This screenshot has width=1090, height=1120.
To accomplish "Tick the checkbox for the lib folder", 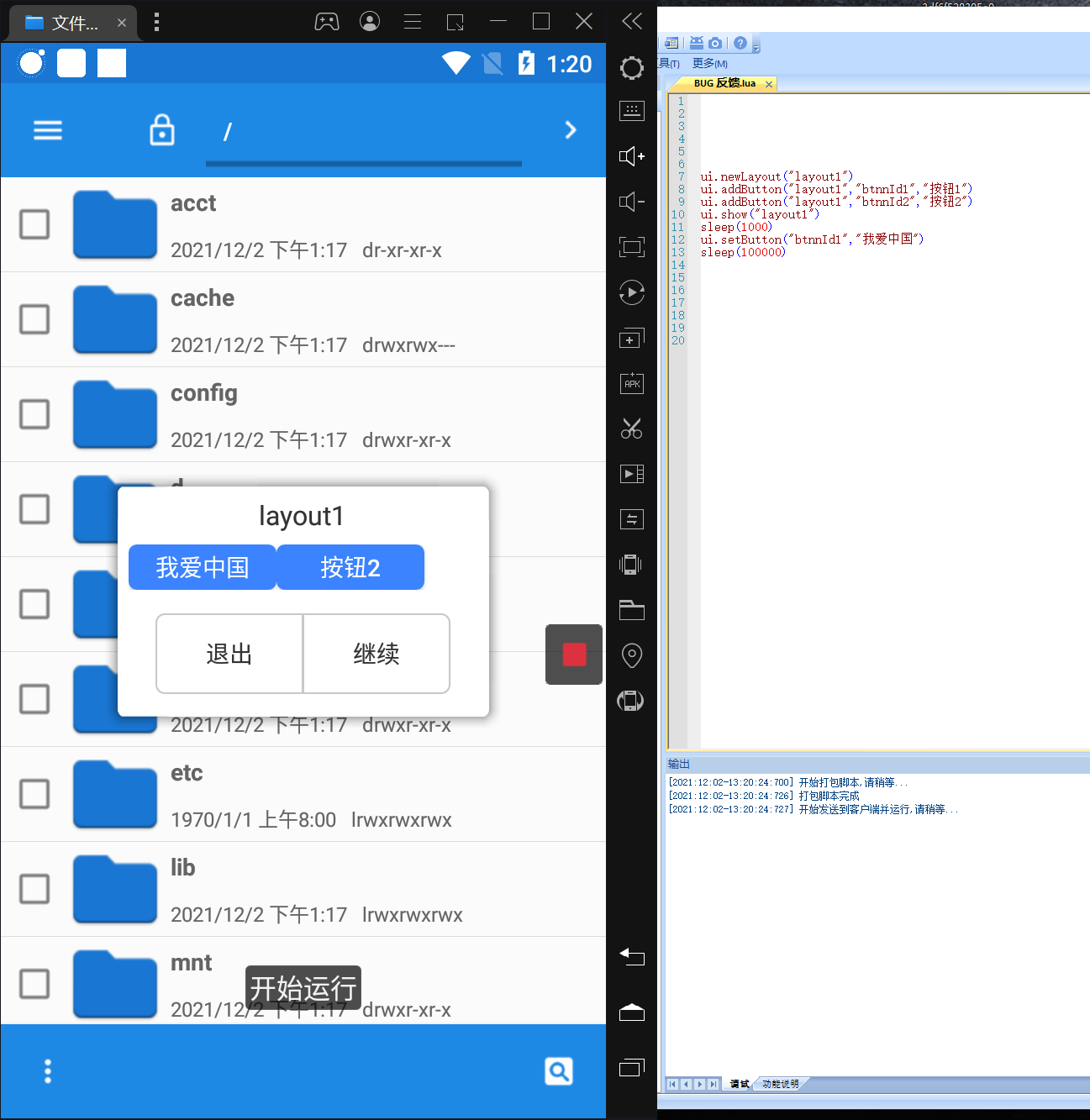I will 34,889.
